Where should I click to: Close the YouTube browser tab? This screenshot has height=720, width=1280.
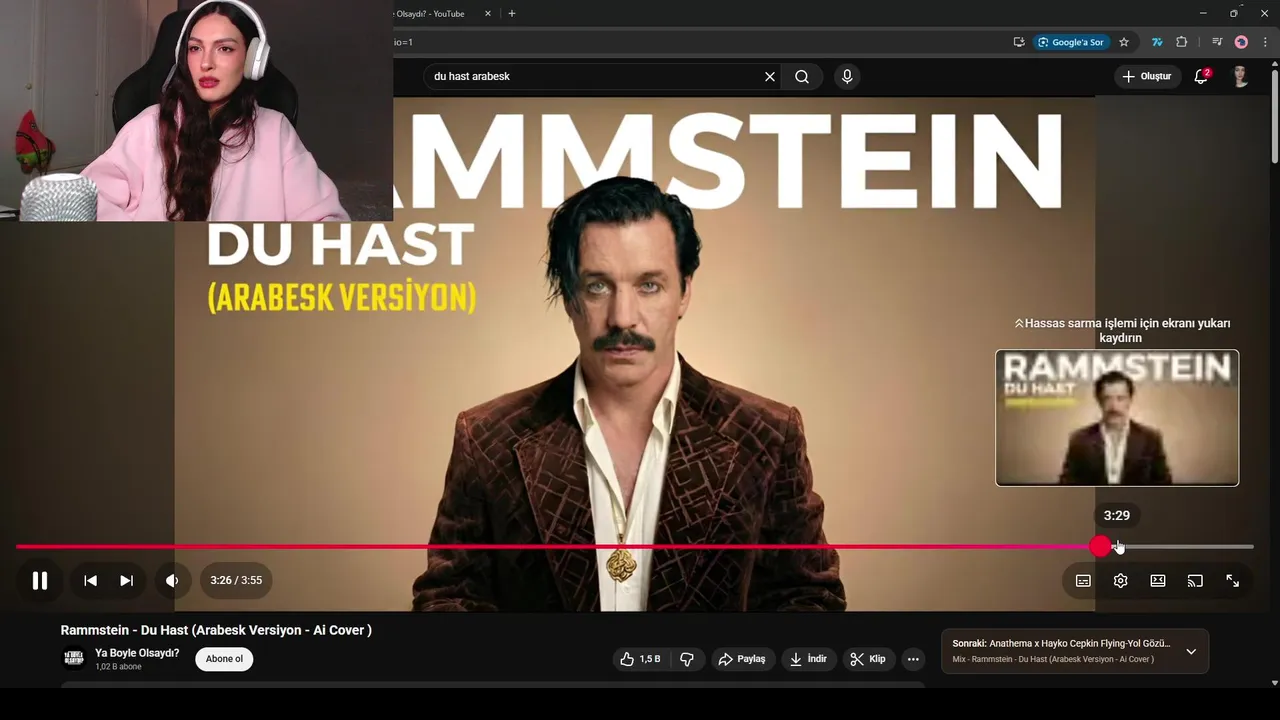click(488, 14)
